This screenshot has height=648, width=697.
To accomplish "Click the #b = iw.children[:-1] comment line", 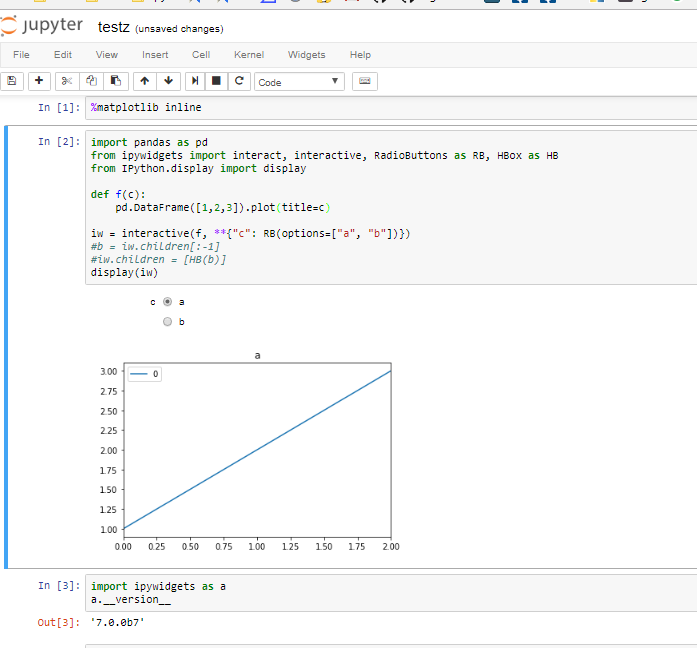I will coord(155,246).
